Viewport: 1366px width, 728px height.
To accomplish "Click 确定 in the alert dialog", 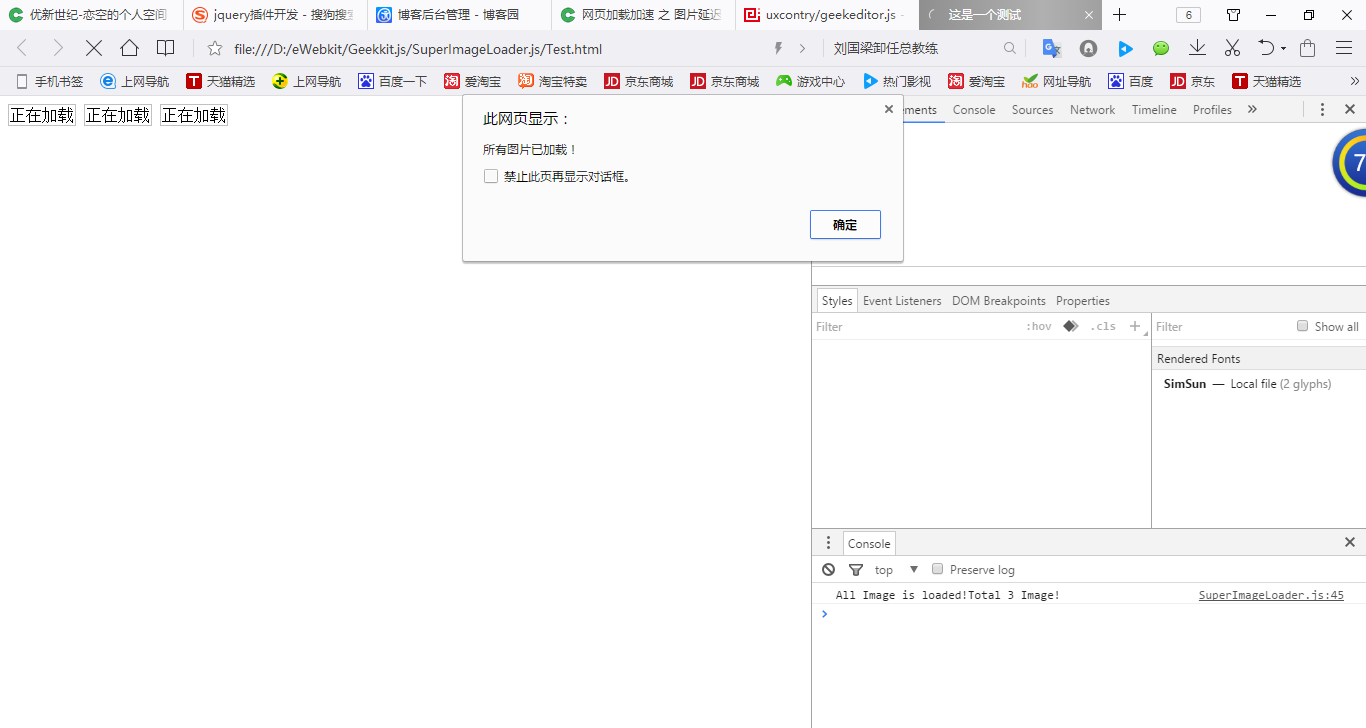I will [x=845, y=225].
